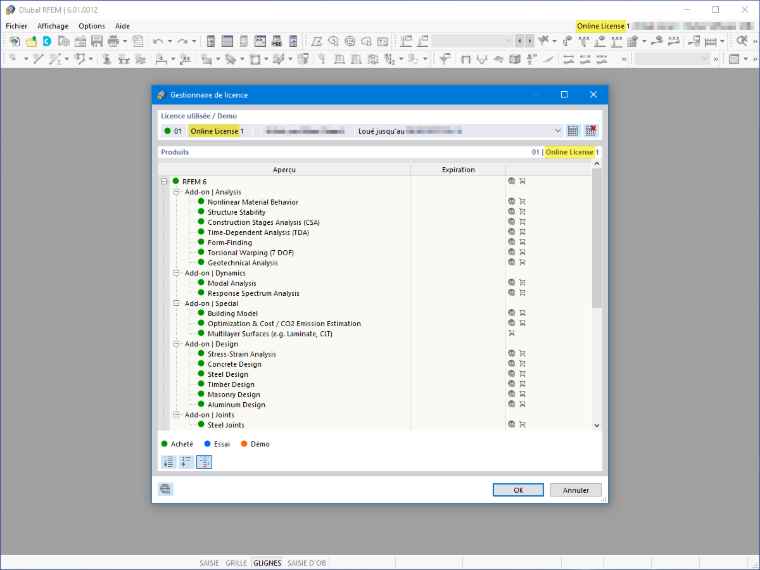Click the shopping cart icon in the RFEM 6 row
This screenshot has width=760, height=570.
(x=522, y=181)
